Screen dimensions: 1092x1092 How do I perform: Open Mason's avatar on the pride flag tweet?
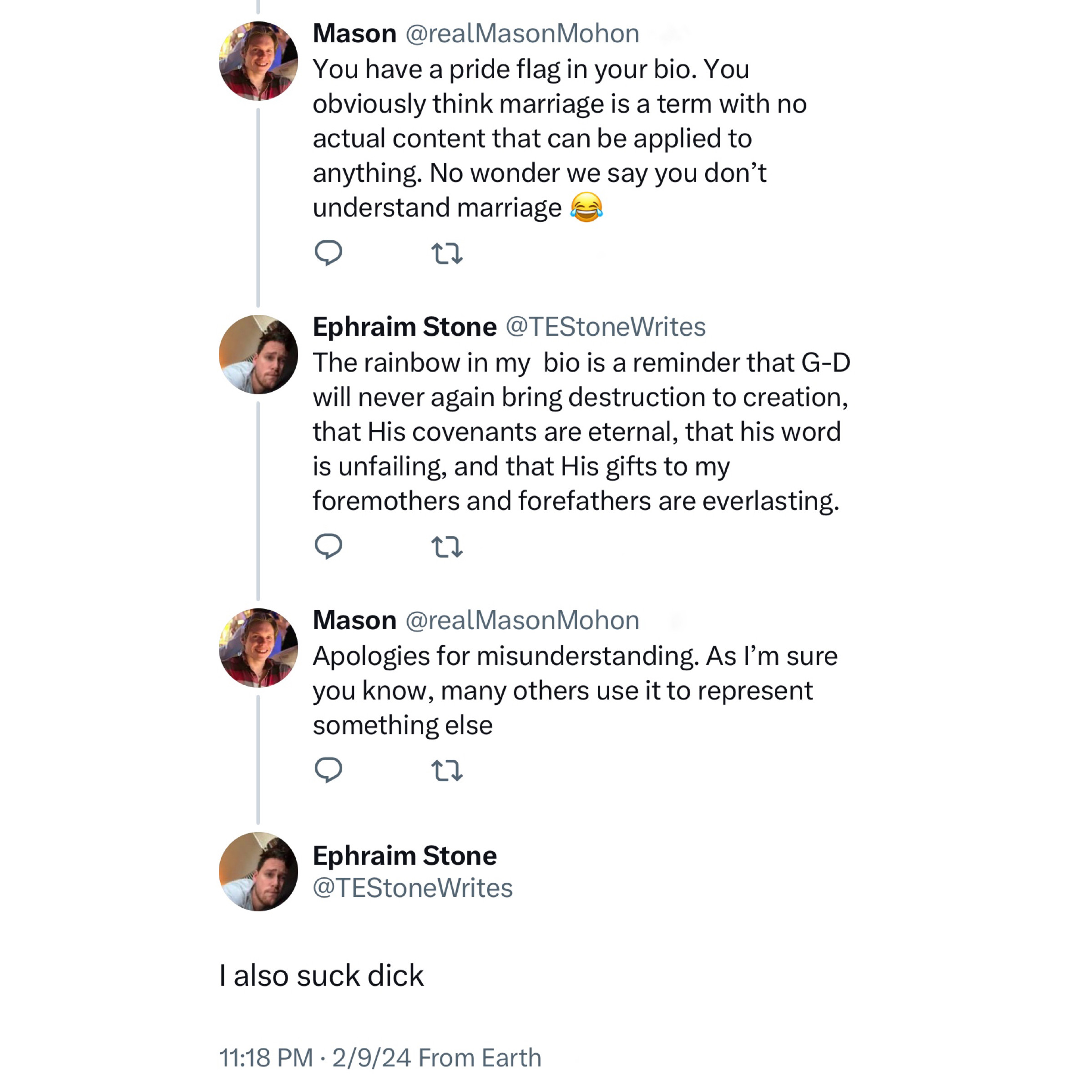(258, 61)
